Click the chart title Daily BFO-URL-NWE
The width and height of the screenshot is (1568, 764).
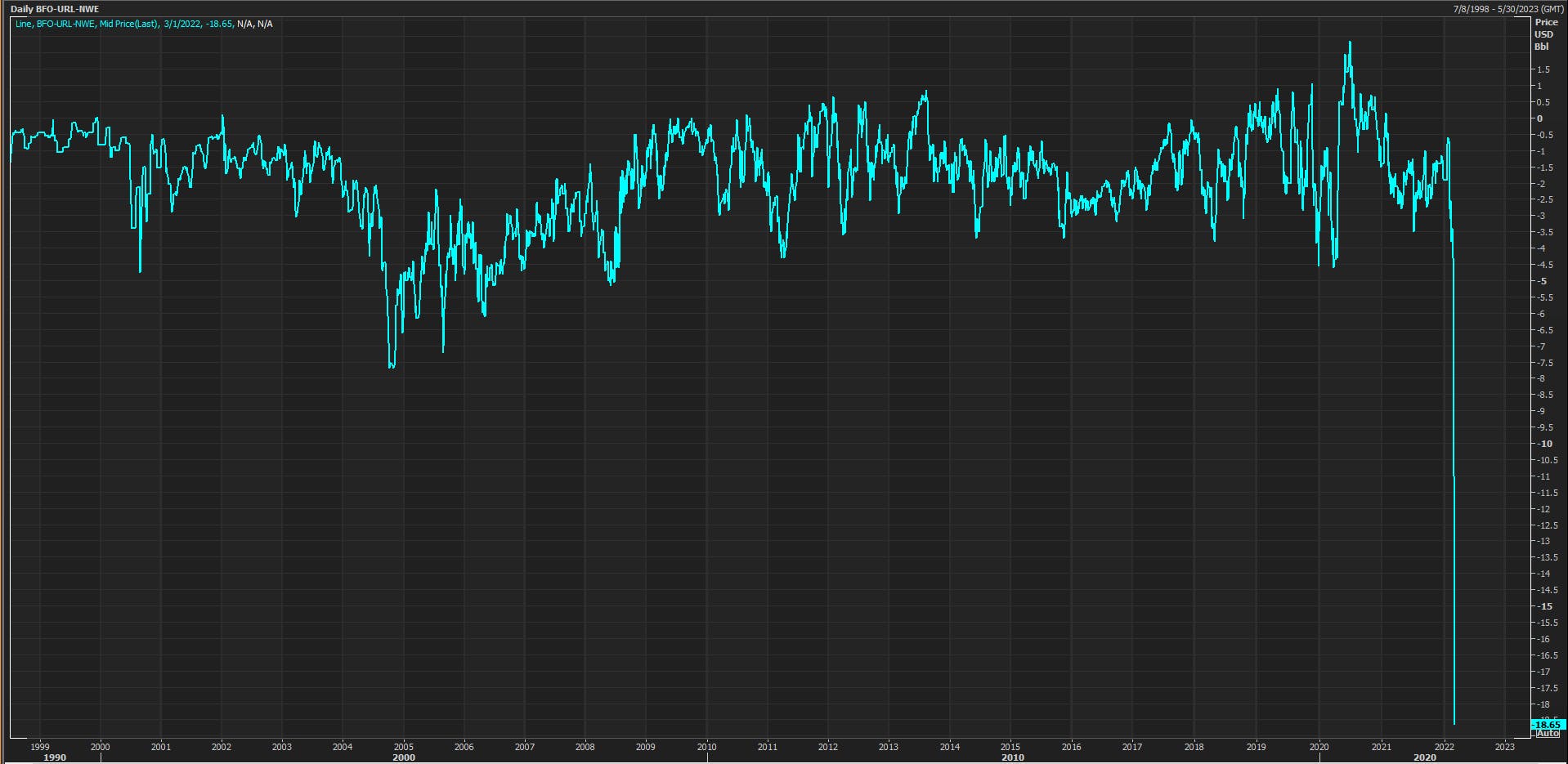pos(55,9)
